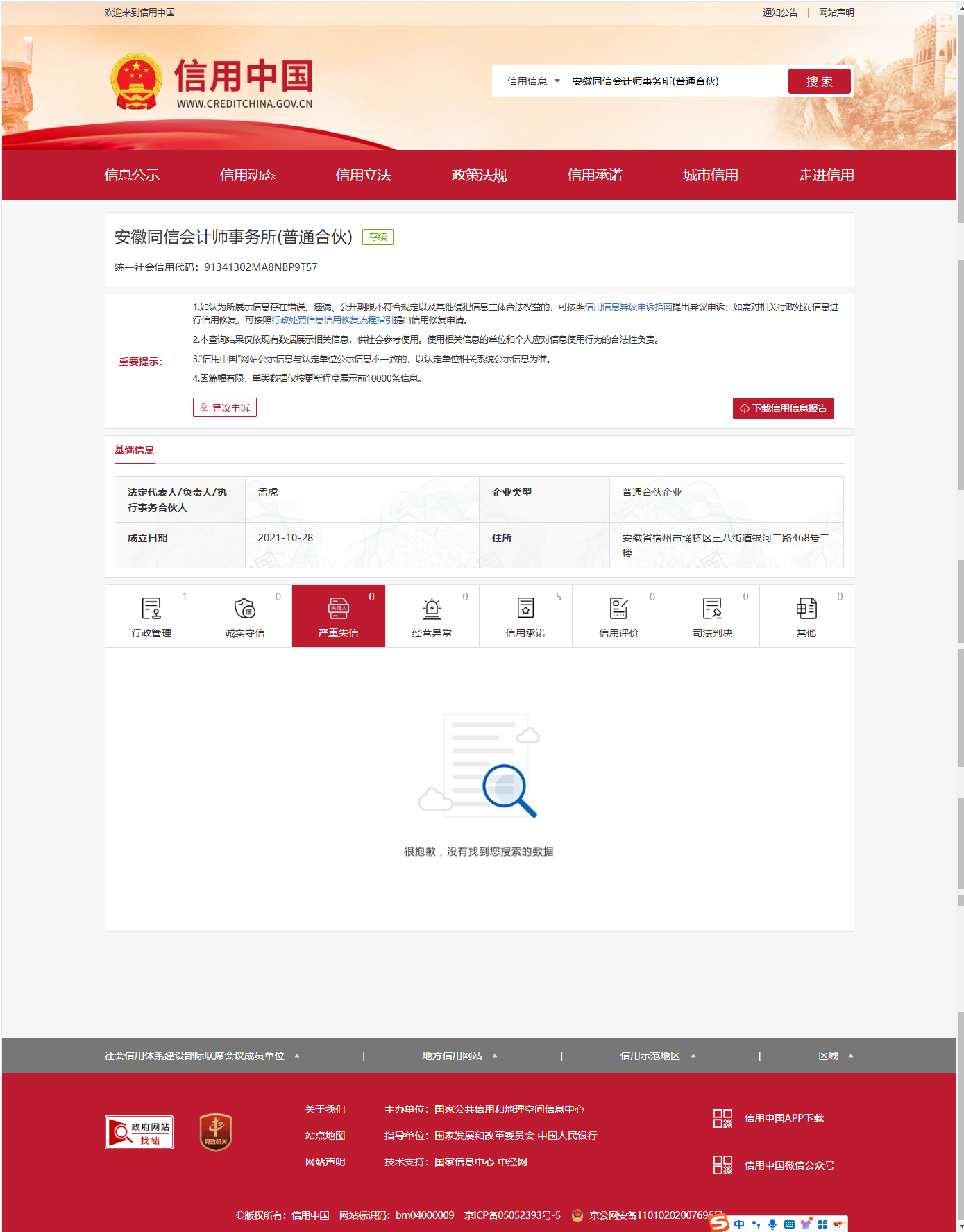Go to 城市信用 in navigation bar
964x1232 pixels.
710,175
